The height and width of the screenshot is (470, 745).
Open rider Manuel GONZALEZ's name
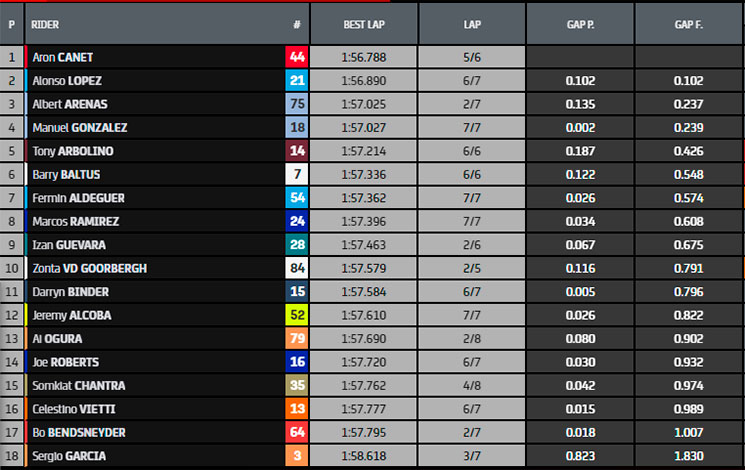(80, 127)
